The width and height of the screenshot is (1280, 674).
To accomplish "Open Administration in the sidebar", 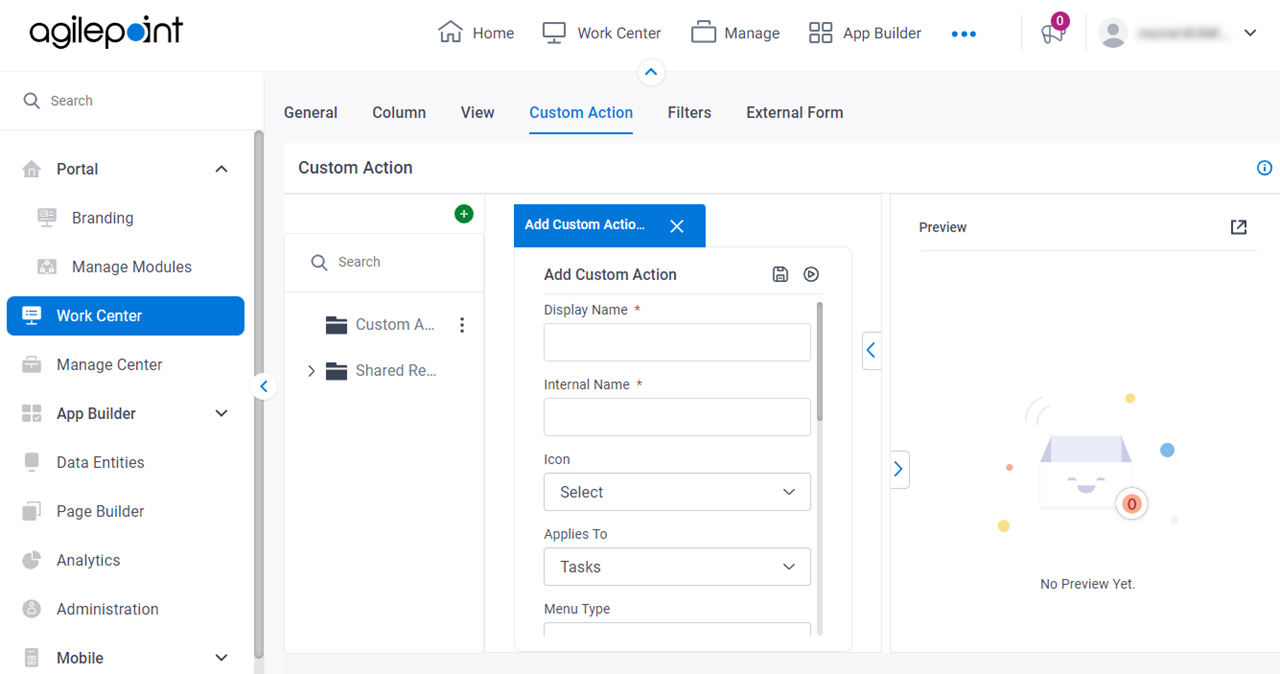I will [x=107, y=610].
